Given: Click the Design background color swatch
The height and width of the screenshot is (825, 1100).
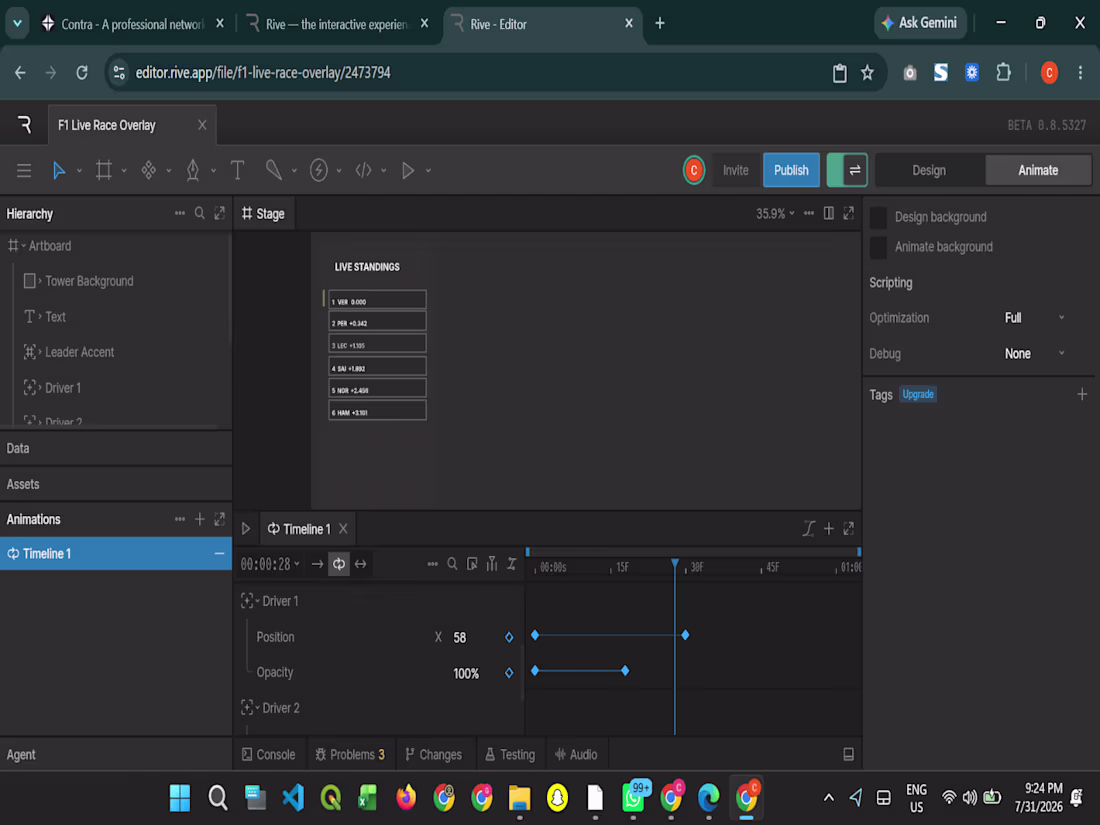Looking at the screenshot, I should (878, 217).
